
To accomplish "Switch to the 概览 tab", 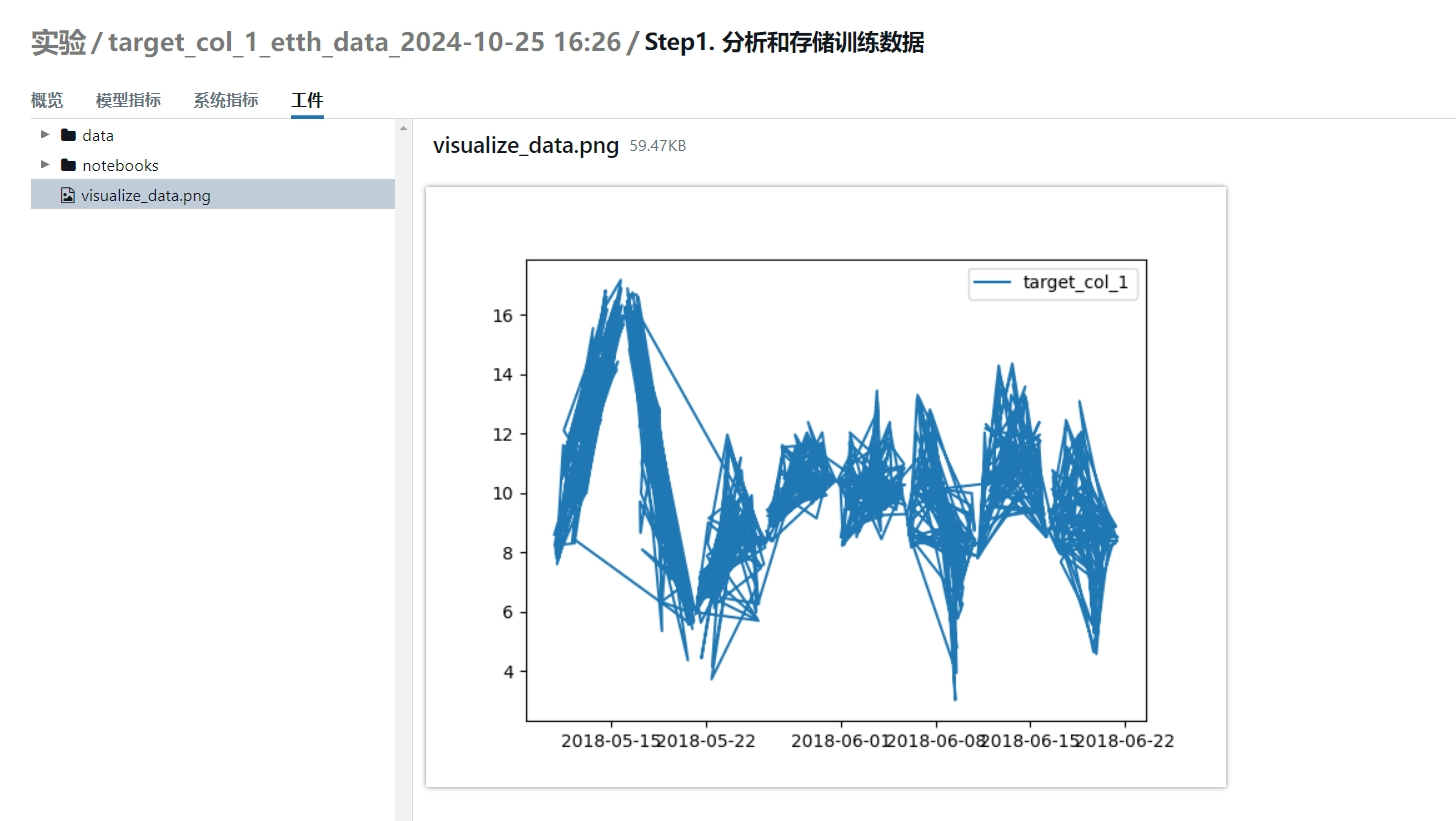I will click(x=47, y=100).
